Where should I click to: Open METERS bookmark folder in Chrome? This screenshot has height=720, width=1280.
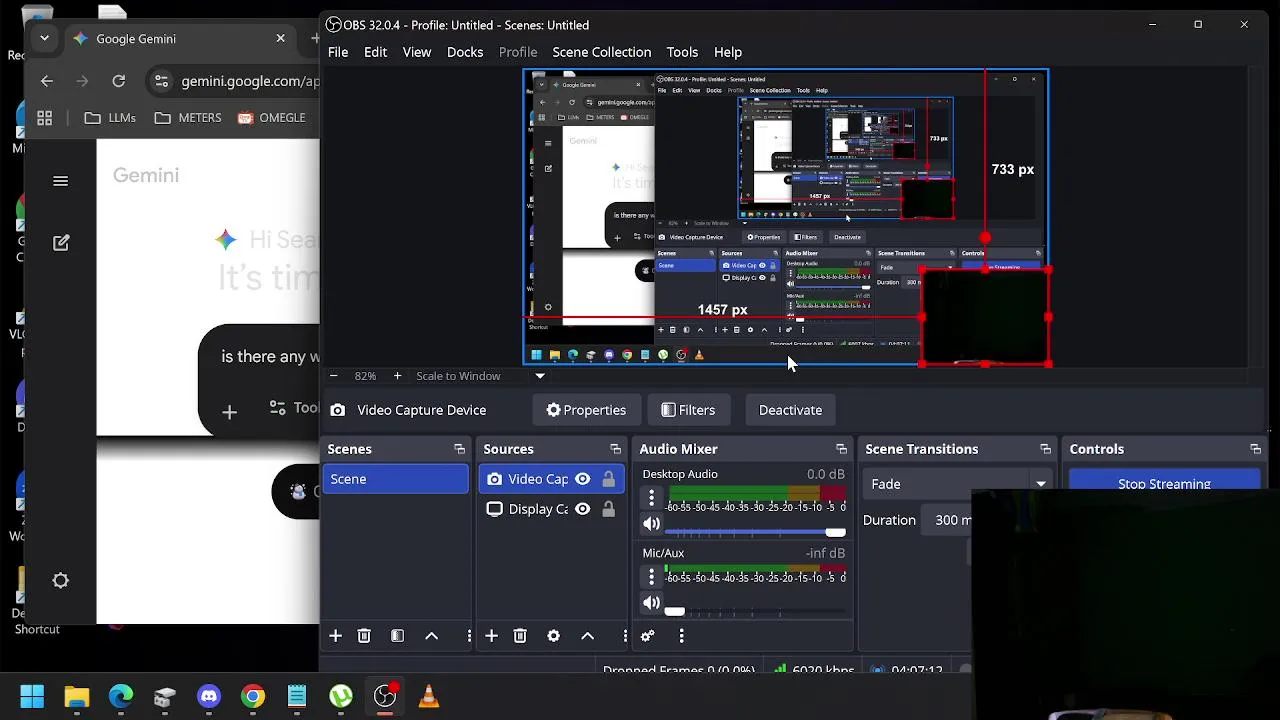[188, 118]
